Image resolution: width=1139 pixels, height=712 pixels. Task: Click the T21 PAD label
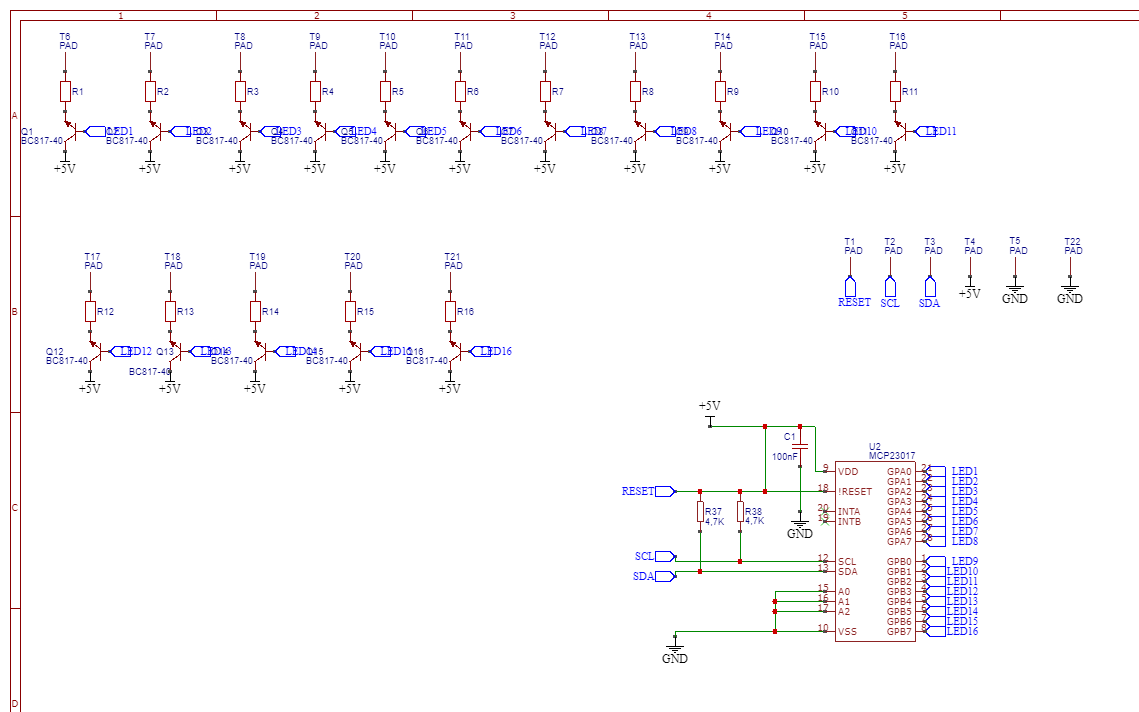coord(453,261)
